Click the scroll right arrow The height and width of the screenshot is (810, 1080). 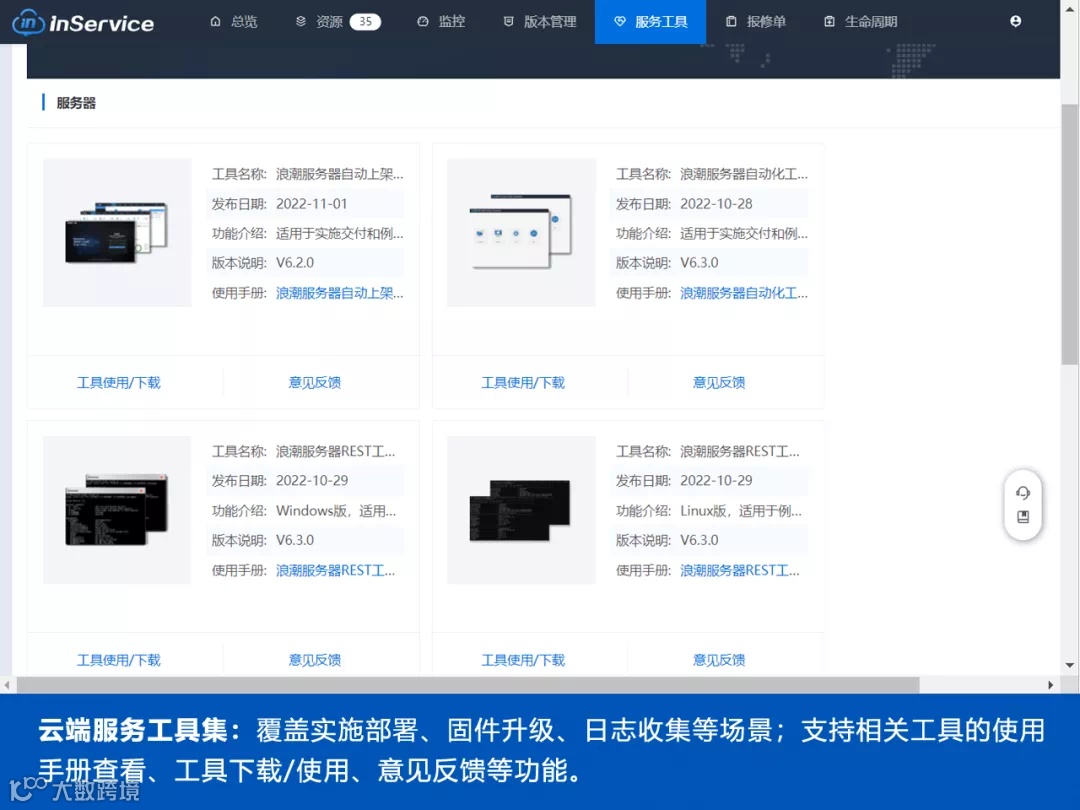click(1050, 685)
